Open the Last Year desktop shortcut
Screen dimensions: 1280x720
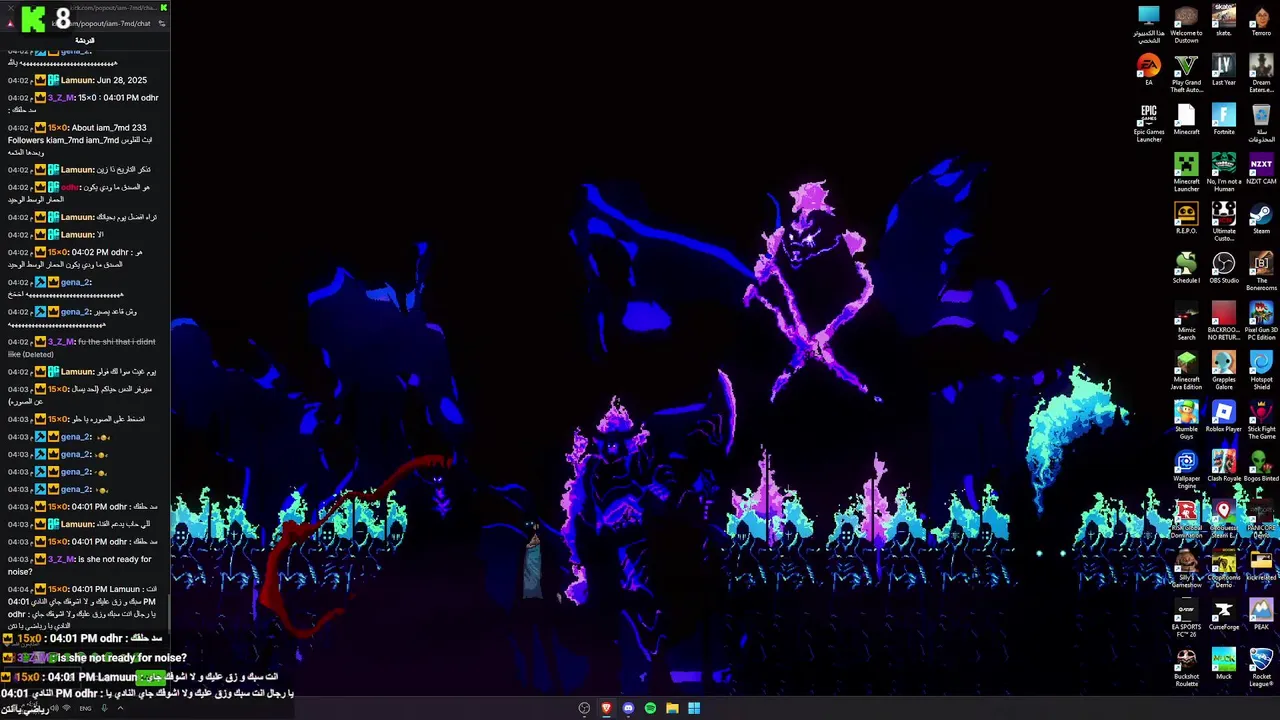pos(1224,70)
